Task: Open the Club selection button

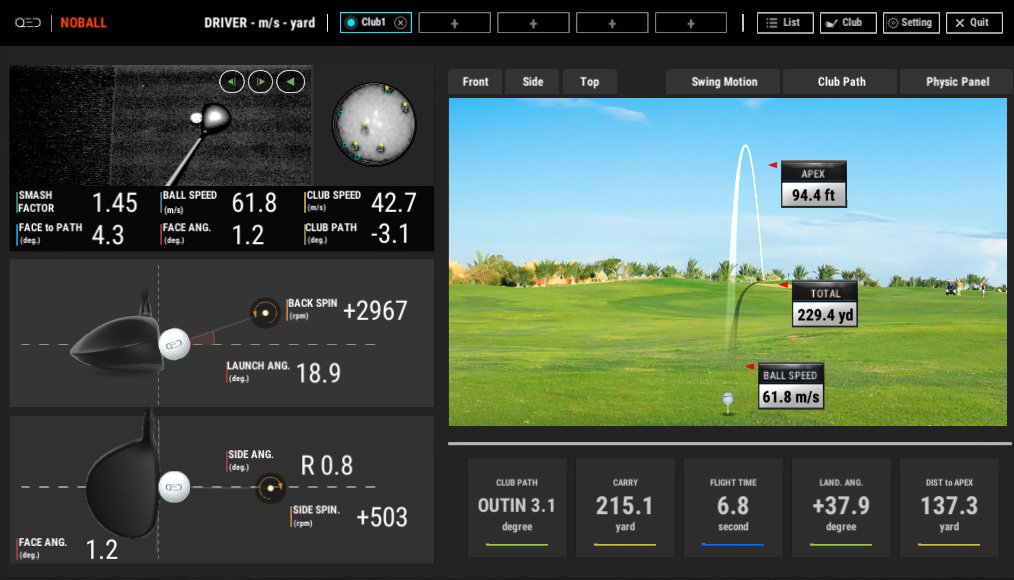Action: click(848, 23)
